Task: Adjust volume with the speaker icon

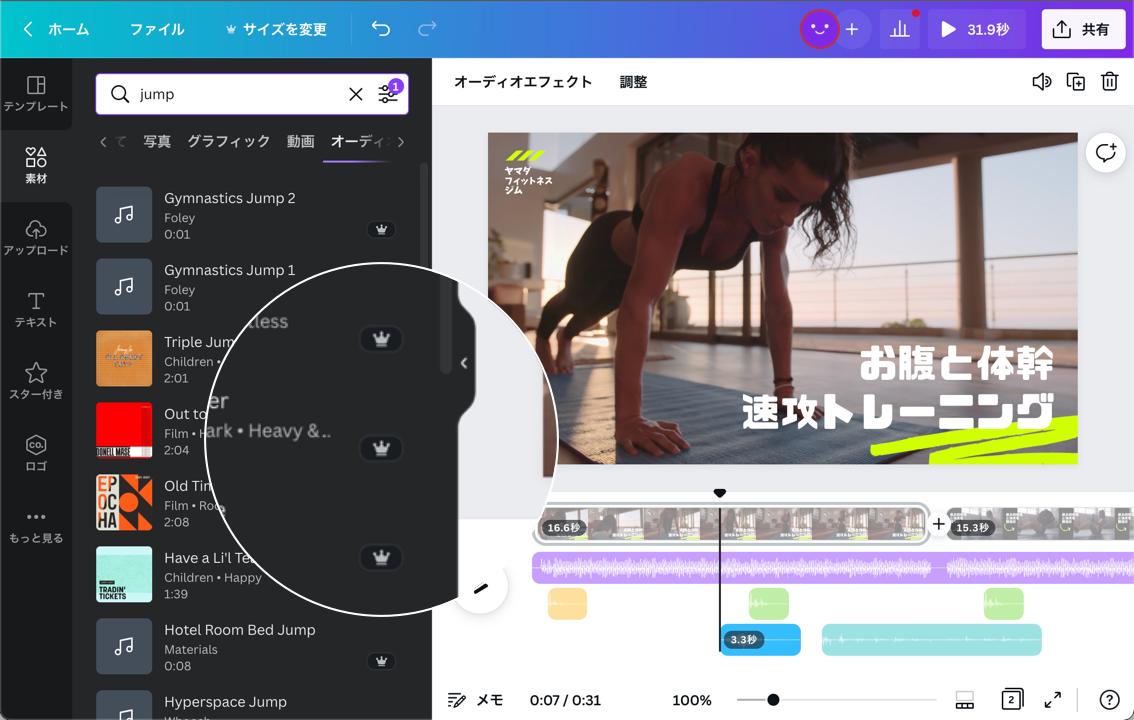Action: [x=1041, y=82]
